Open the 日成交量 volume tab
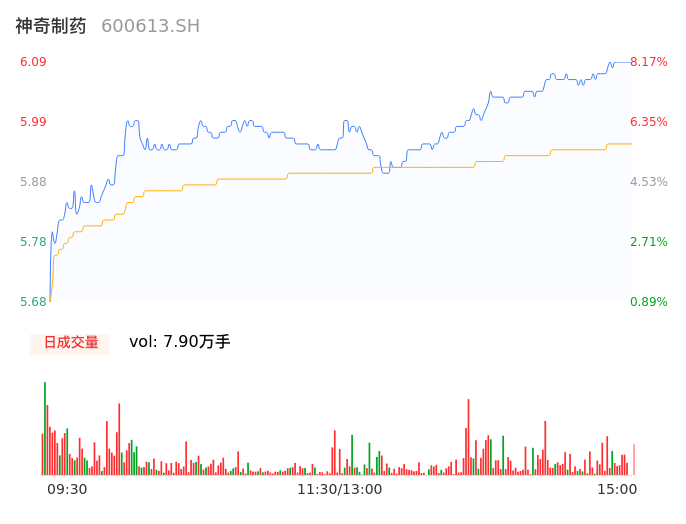 pos(70,343)
